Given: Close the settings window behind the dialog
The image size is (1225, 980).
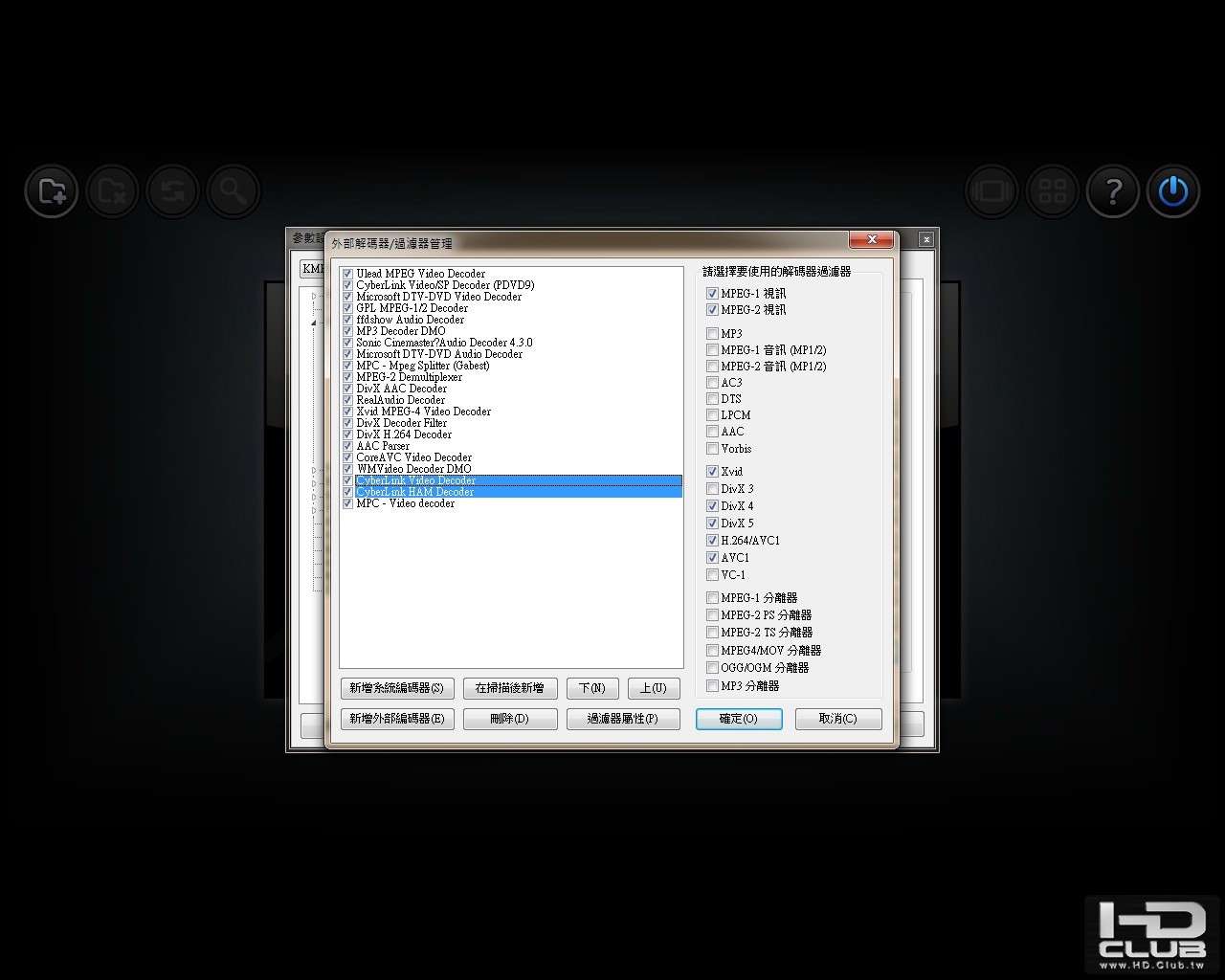Looking at the screenshot, I should point(925,239).
